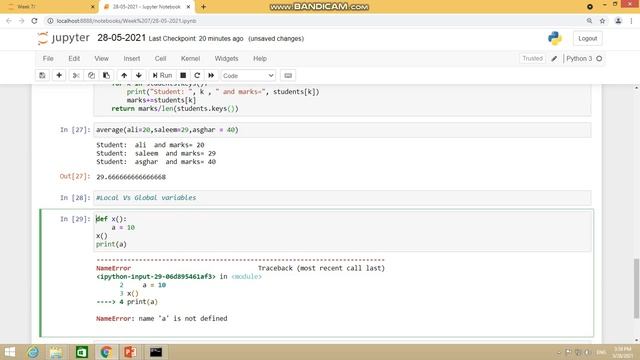Screen dimensions: 640x360
Task: Save the notebook with the floppy disk icon
Action: click(42, 76)
